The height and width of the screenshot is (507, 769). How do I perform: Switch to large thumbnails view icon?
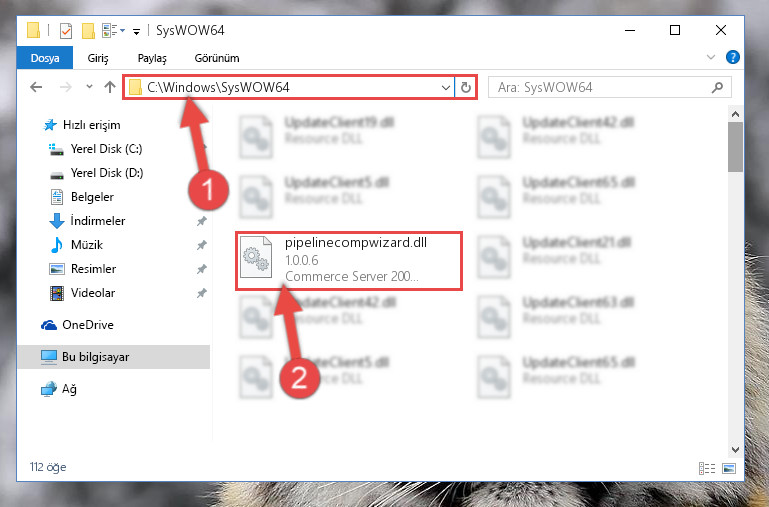tap(729, 468)
